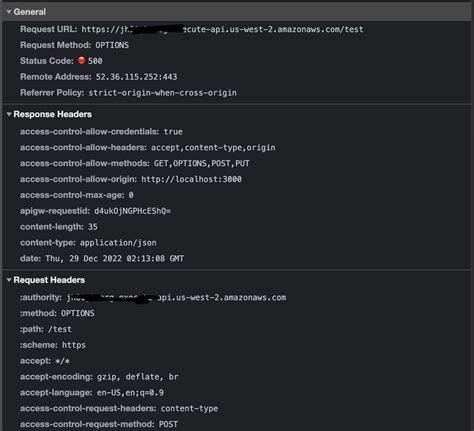Click the access-control-allow-origin localhost value
474x431 pixels.
[x=191, y=179]
